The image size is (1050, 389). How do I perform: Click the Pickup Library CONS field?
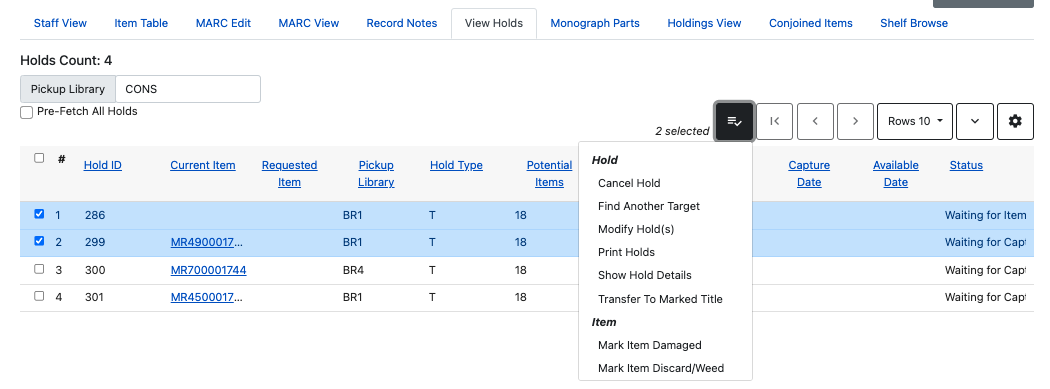tap(188, 89)
